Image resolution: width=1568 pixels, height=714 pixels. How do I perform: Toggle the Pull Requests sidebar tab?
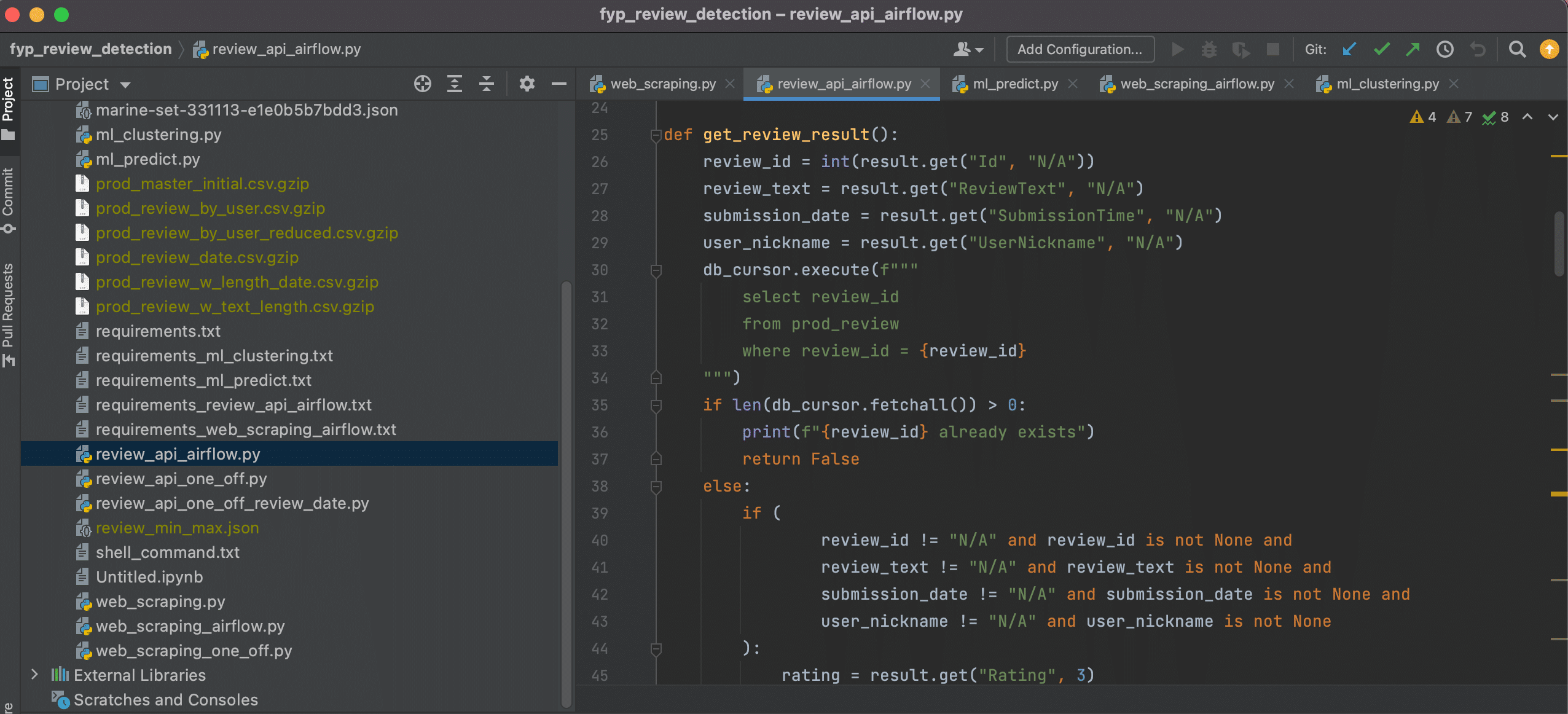coord(9,315)
